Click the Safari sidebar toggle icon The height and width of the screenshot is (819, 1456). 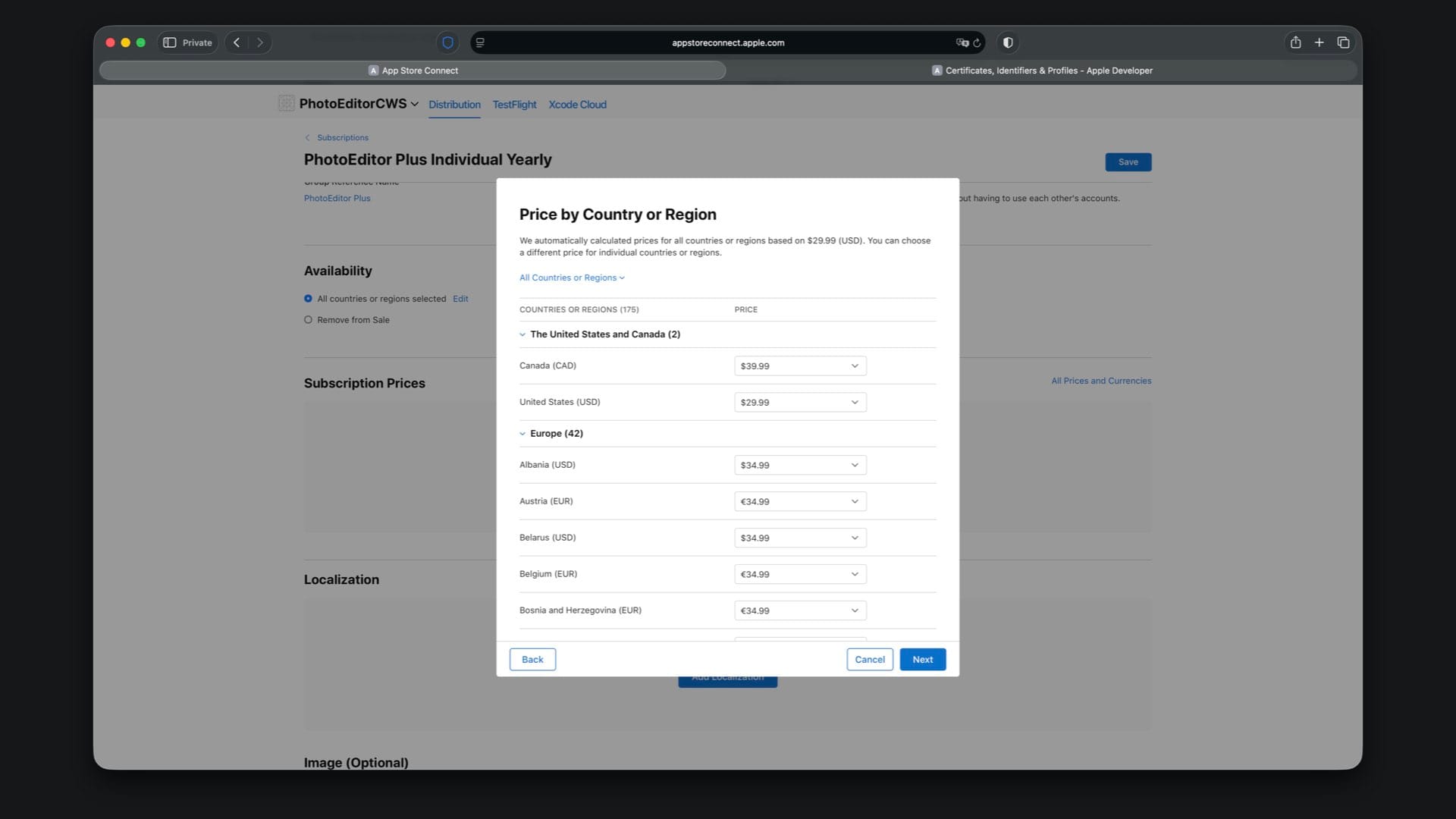[x=170, y=42]
